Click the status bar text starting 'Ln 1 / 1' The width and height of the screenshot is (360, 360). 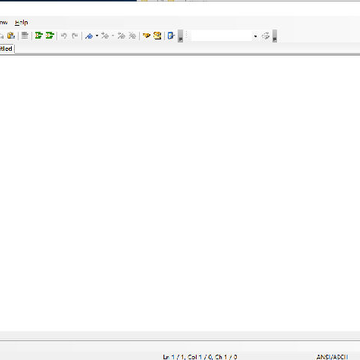click(x=200, y=357)
